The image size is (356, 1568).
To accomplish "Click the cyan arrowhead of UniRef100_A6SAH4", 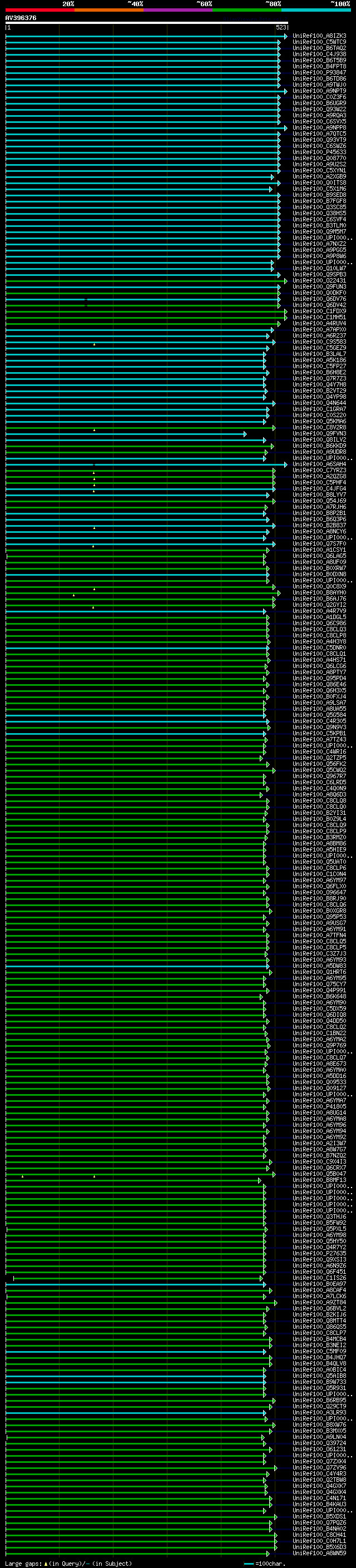I will 286,464.
